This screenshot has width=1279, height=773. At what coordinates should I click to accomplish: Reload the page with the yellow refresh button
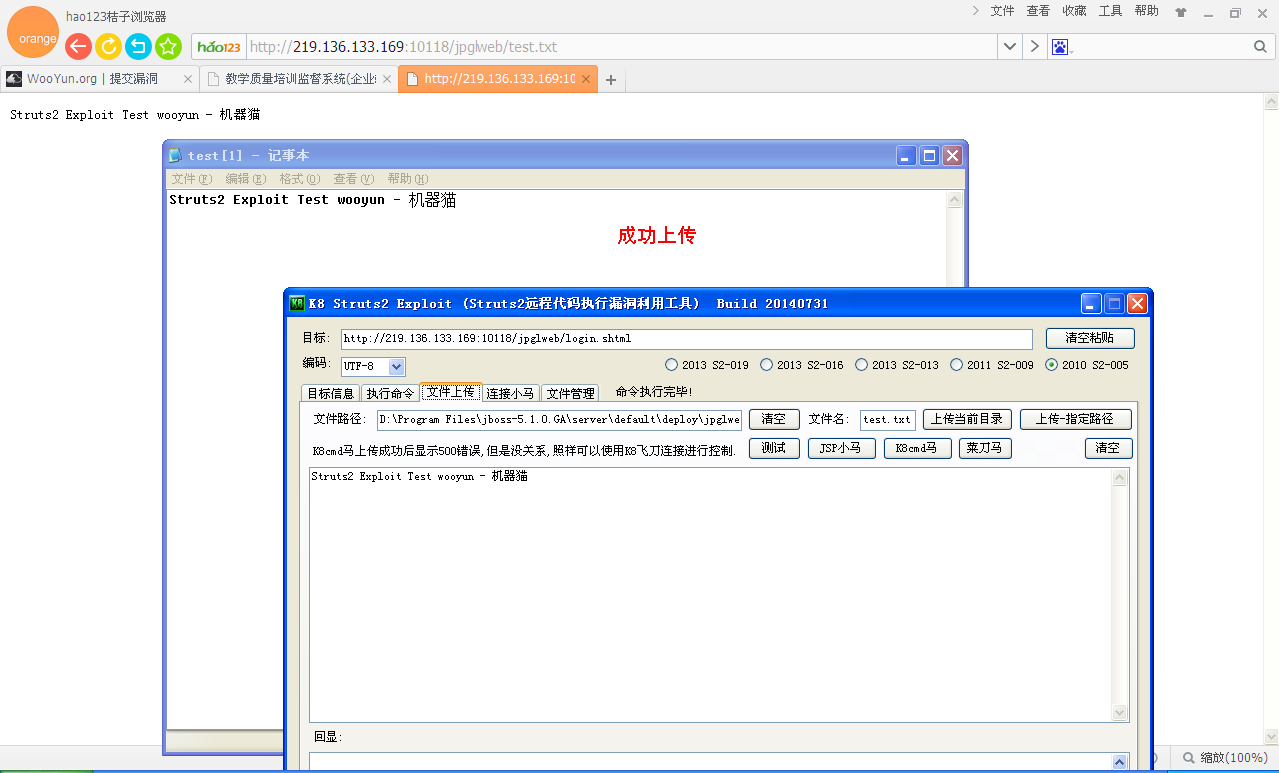pyautogui.click(x=108, y=46)
